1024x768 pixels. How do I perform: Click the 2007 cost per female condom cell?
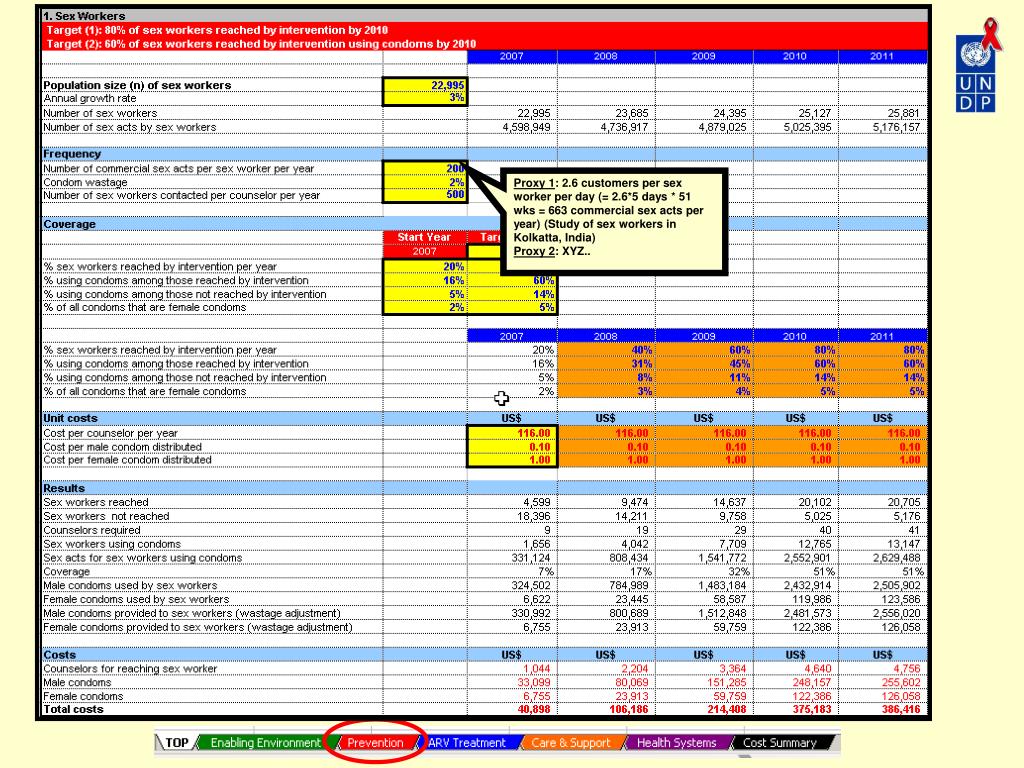click(x=512, y=460)
